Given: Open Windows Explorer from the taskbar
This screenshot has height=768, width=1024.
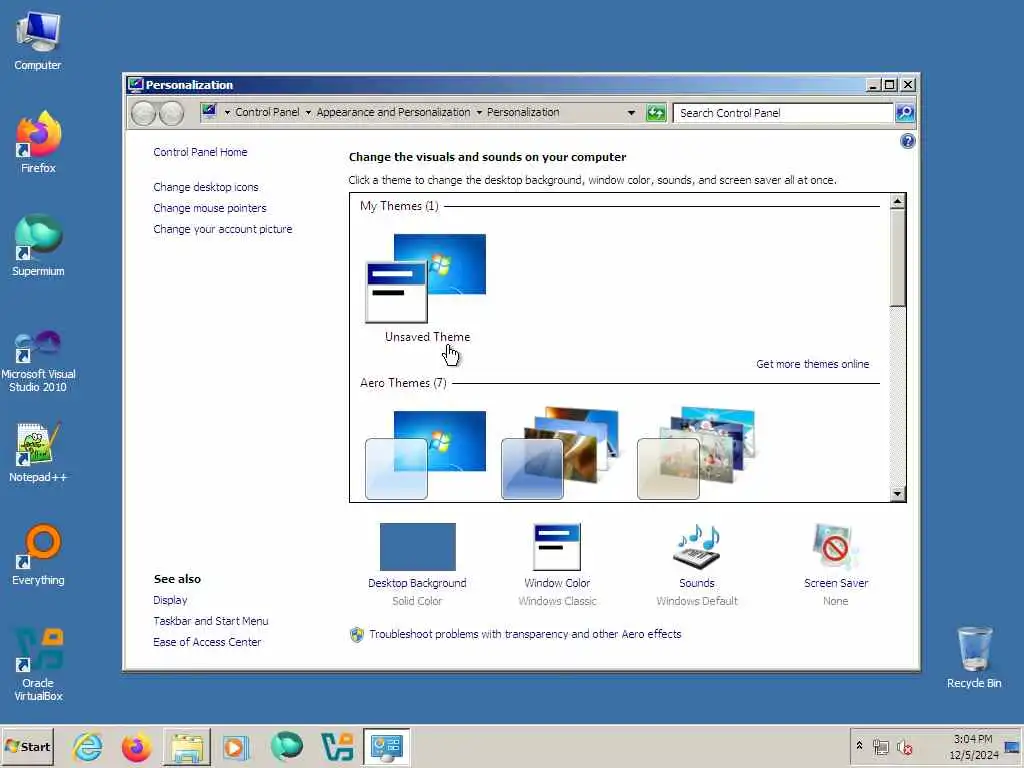Looking at the screenshot, I should click(x=186, y=746).
